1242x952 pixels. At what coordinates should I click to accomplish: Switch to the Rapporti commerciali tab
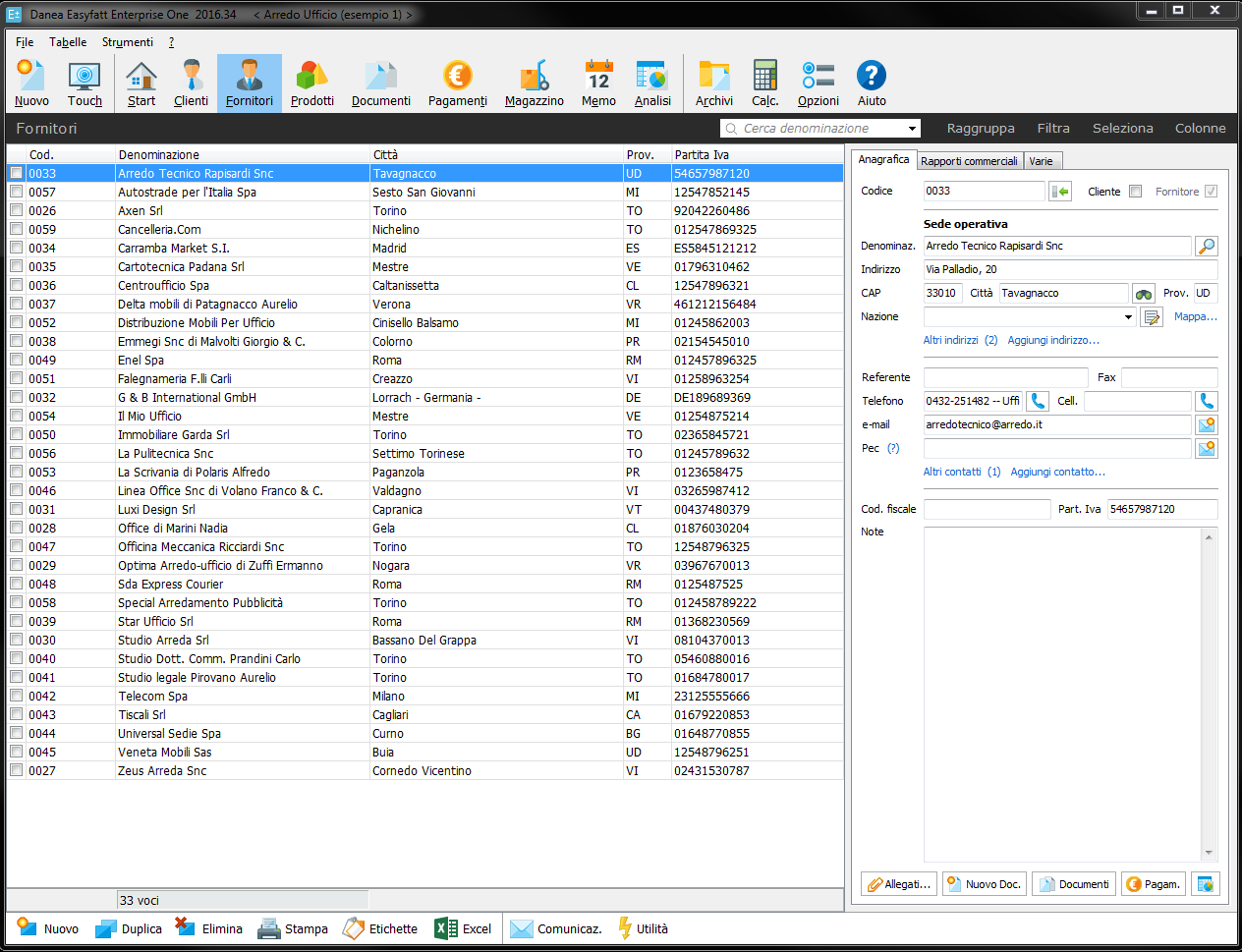click(970, 161)
